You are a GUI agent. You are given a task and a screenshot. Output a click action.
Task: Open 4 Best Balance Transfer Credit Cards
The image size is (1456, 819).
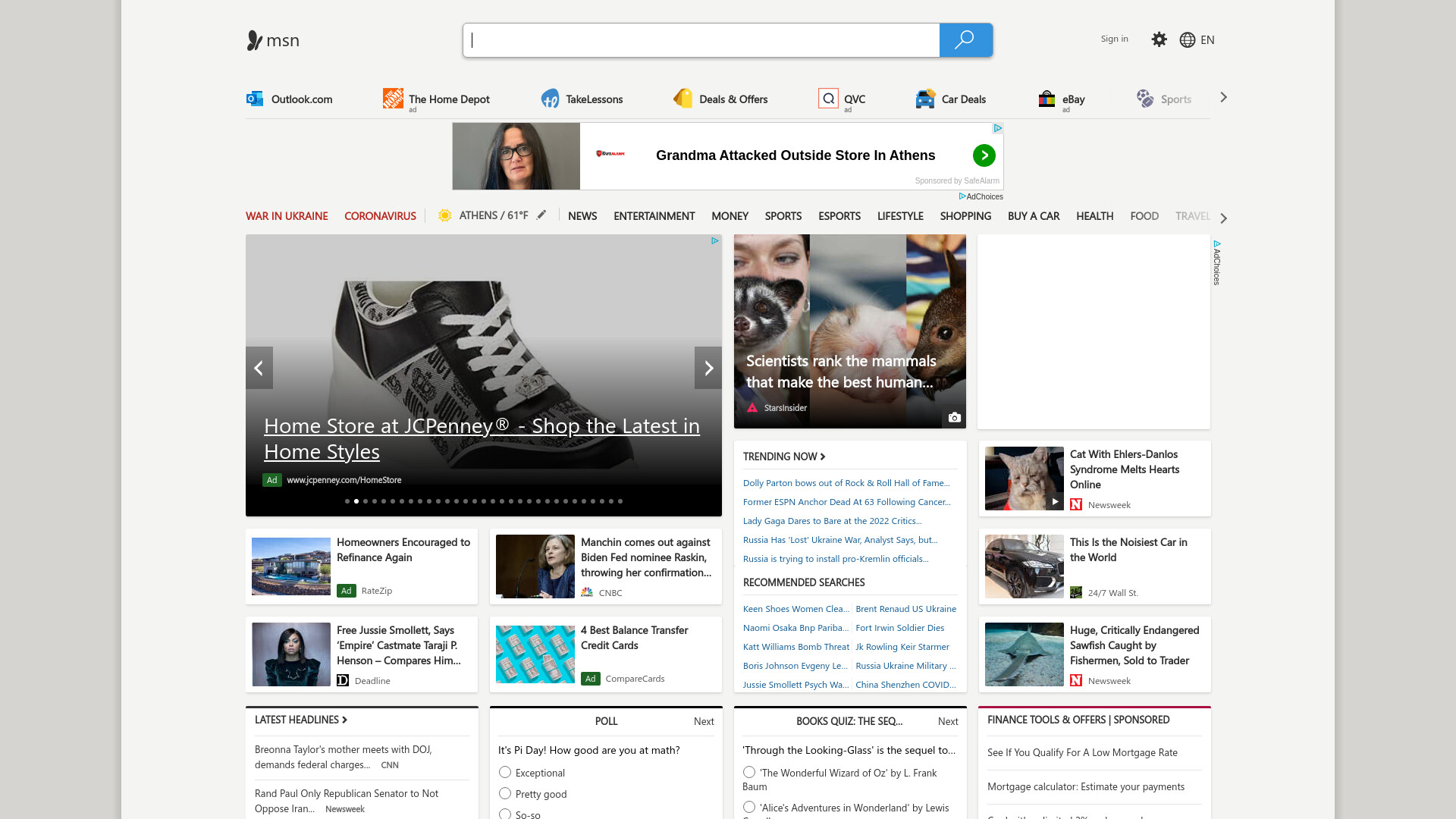635,638
